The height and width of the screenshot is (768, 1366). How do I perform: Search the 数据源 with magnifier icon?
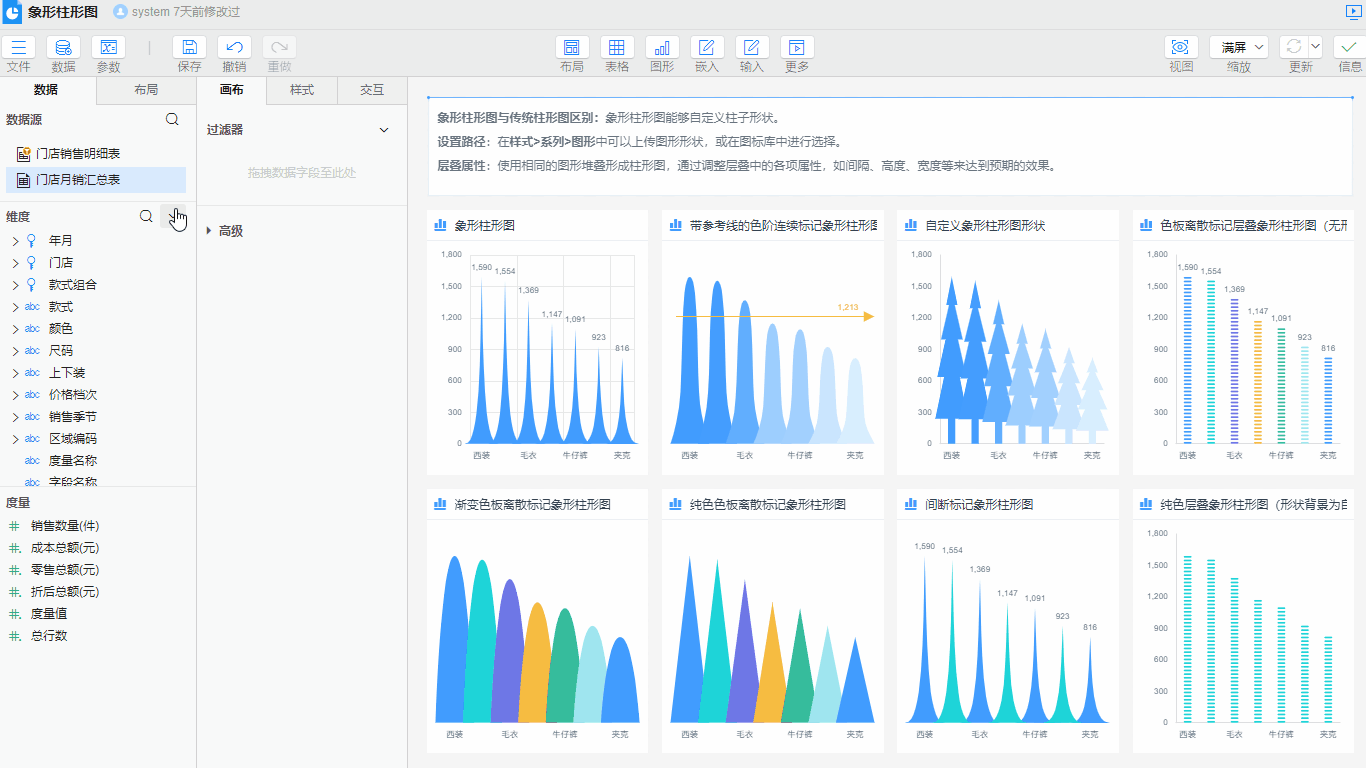point(172,119)
